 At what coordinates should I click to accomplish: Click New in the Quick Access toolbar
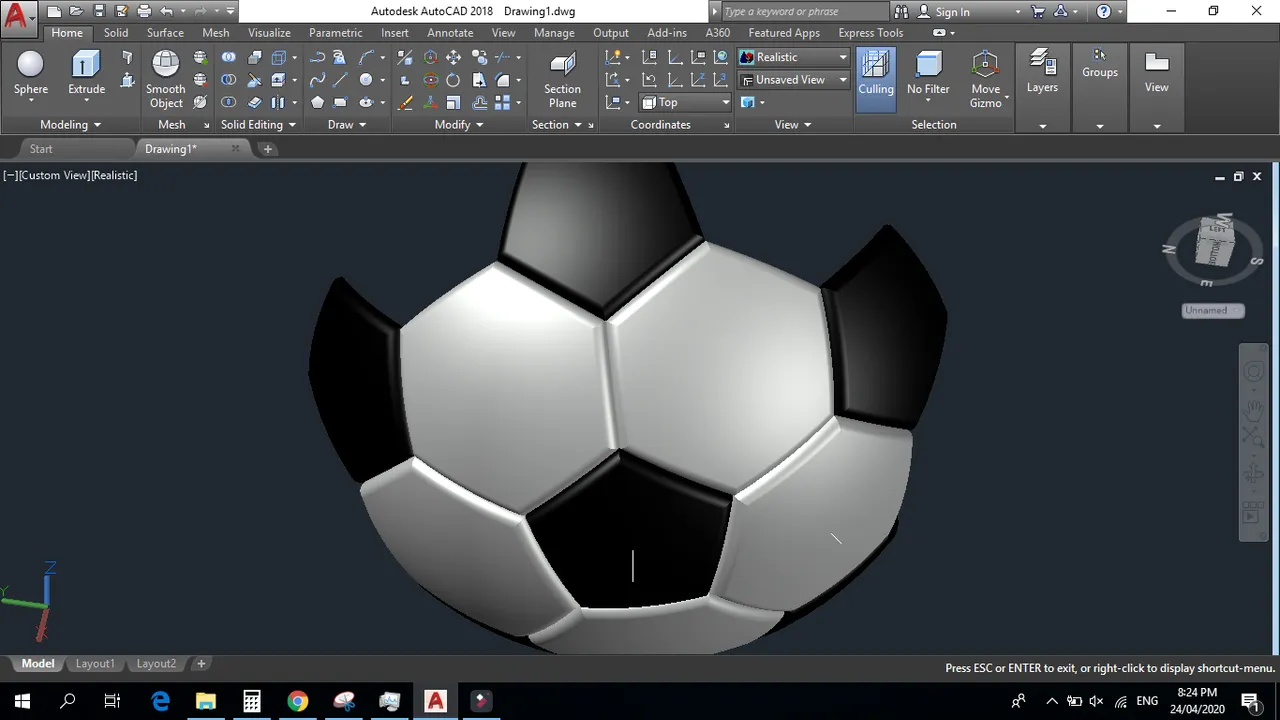53,11
